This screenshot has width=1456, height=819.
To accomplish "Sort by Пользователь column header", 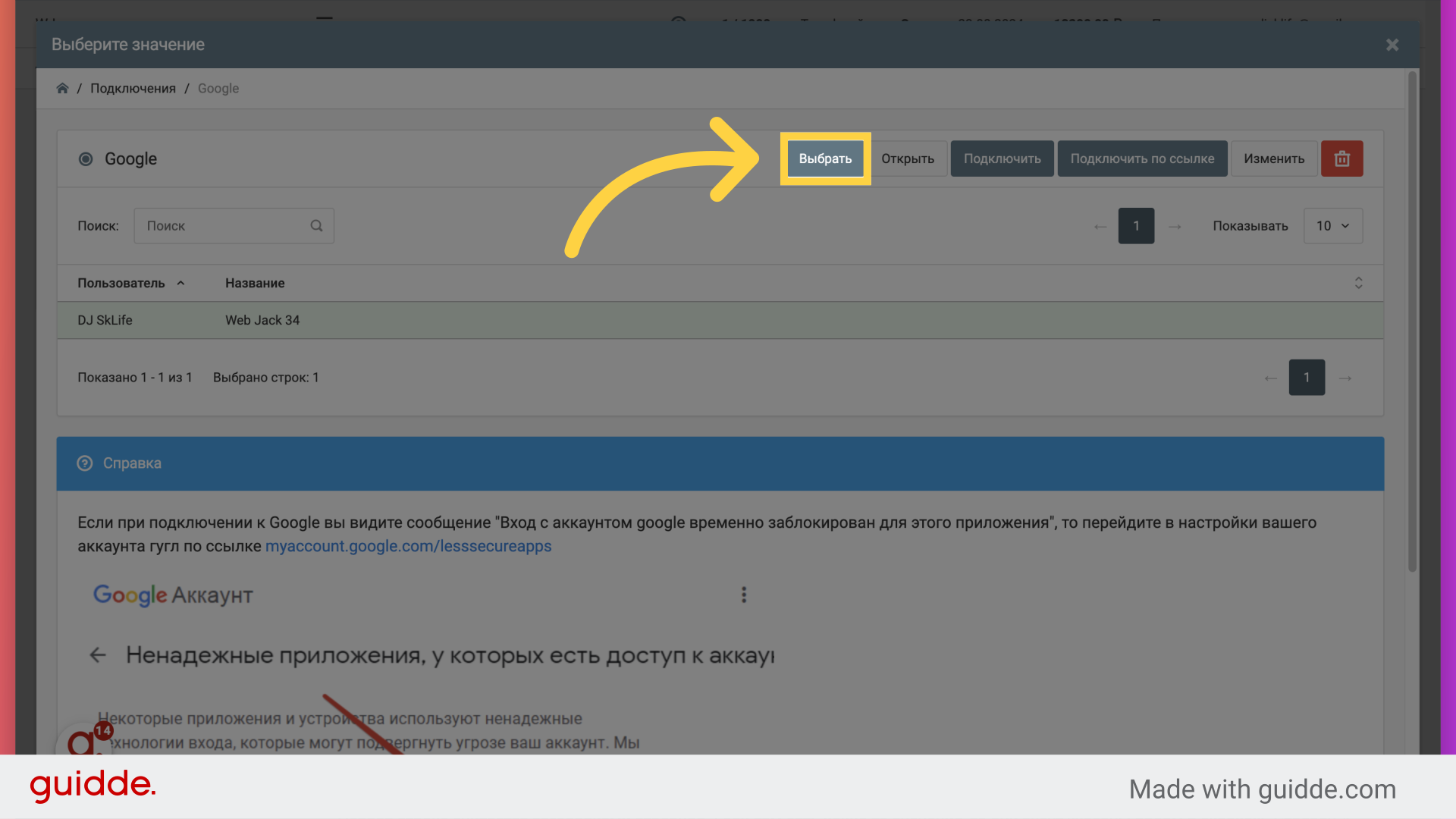I will (130, 283).
